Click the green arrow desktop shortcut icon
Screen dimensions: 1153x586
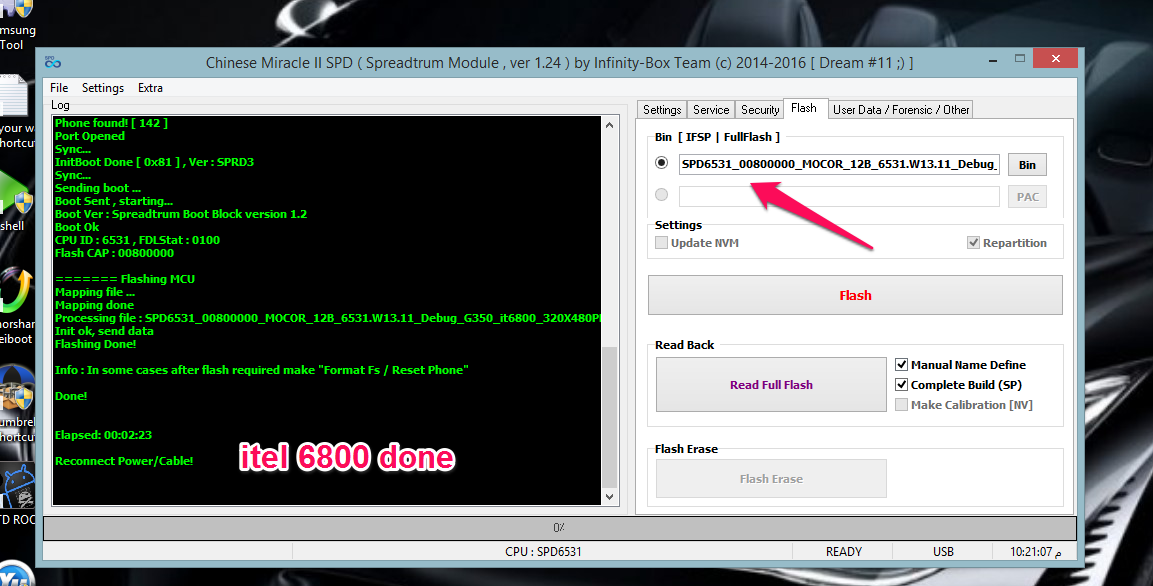point(16,290)
